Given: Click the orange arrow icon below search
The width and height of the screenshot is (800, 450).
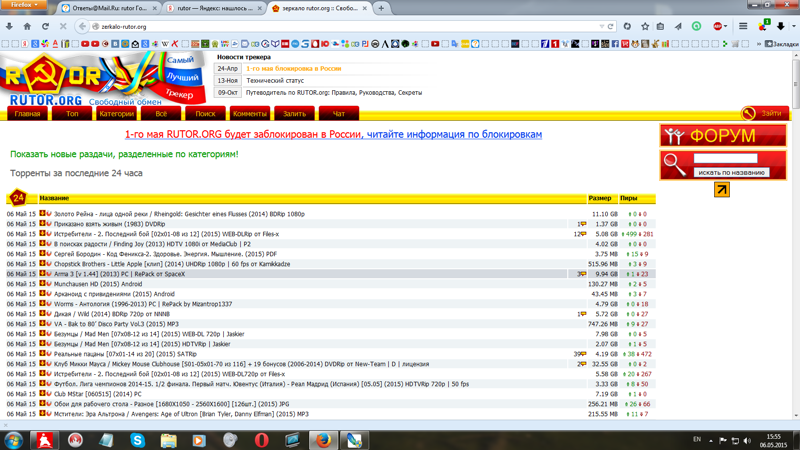Looking at the screenshot, I should [721, 190].
